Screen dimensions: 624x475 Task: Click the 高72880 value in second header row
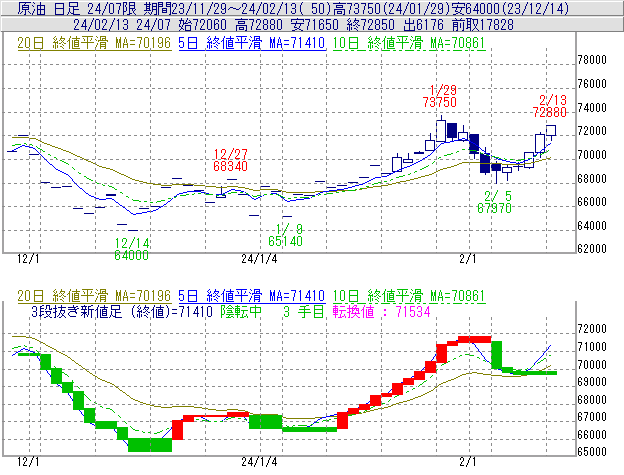coord(259,25)
